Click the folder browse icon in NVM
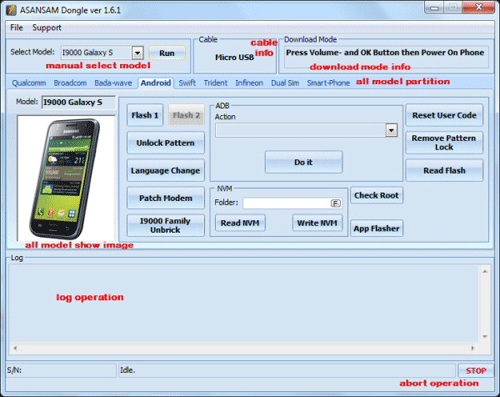The height and width of the screenshot is (397, 500). pos(336,203)
